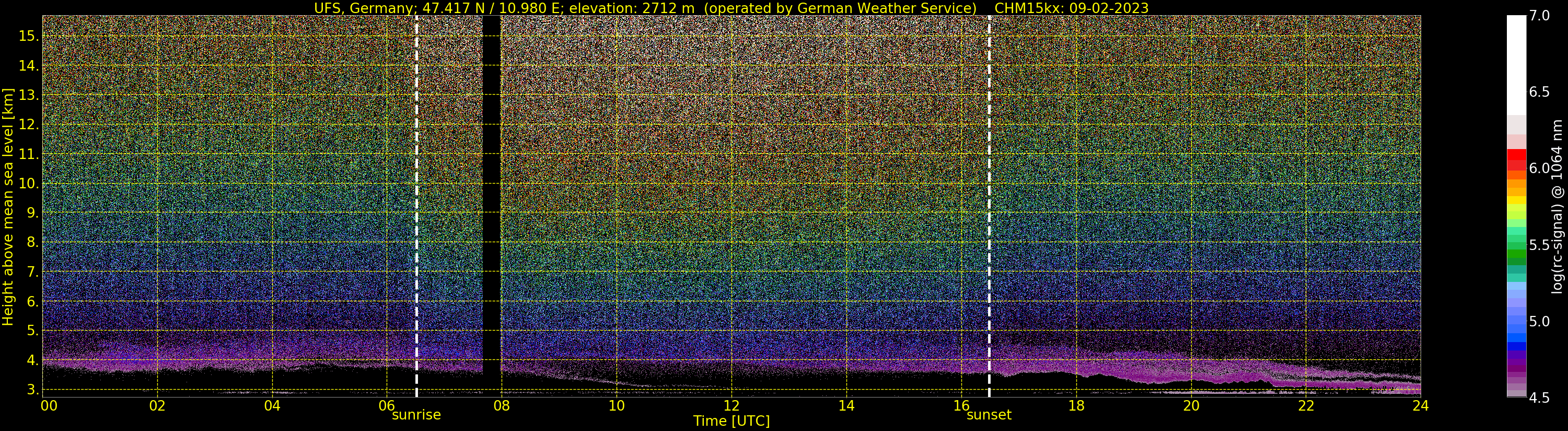Click the time axis tick '22'
Screen dimensions: 1568x431
[x=1306, y=405]
